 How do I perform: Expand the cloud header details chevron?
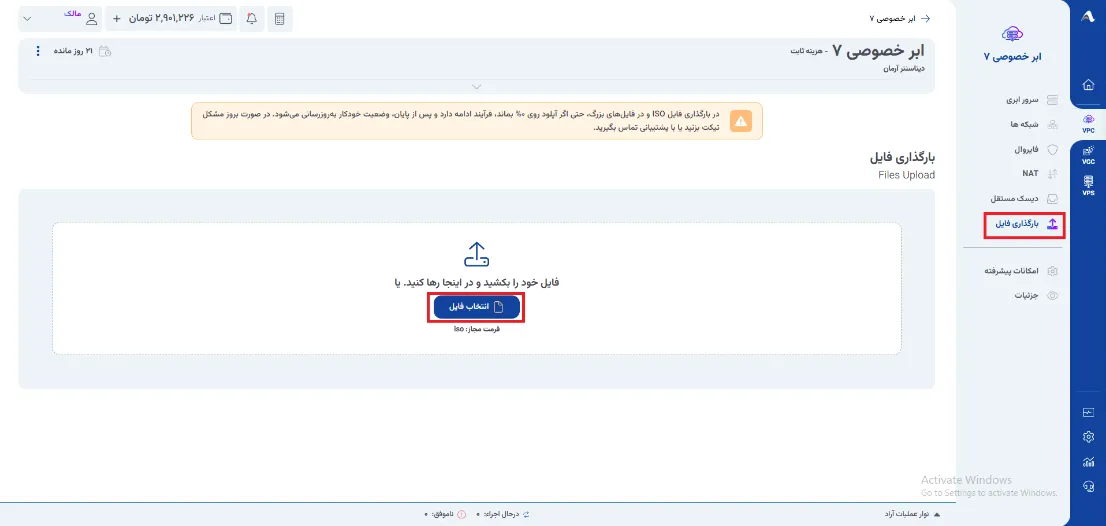tap(476, 87)
